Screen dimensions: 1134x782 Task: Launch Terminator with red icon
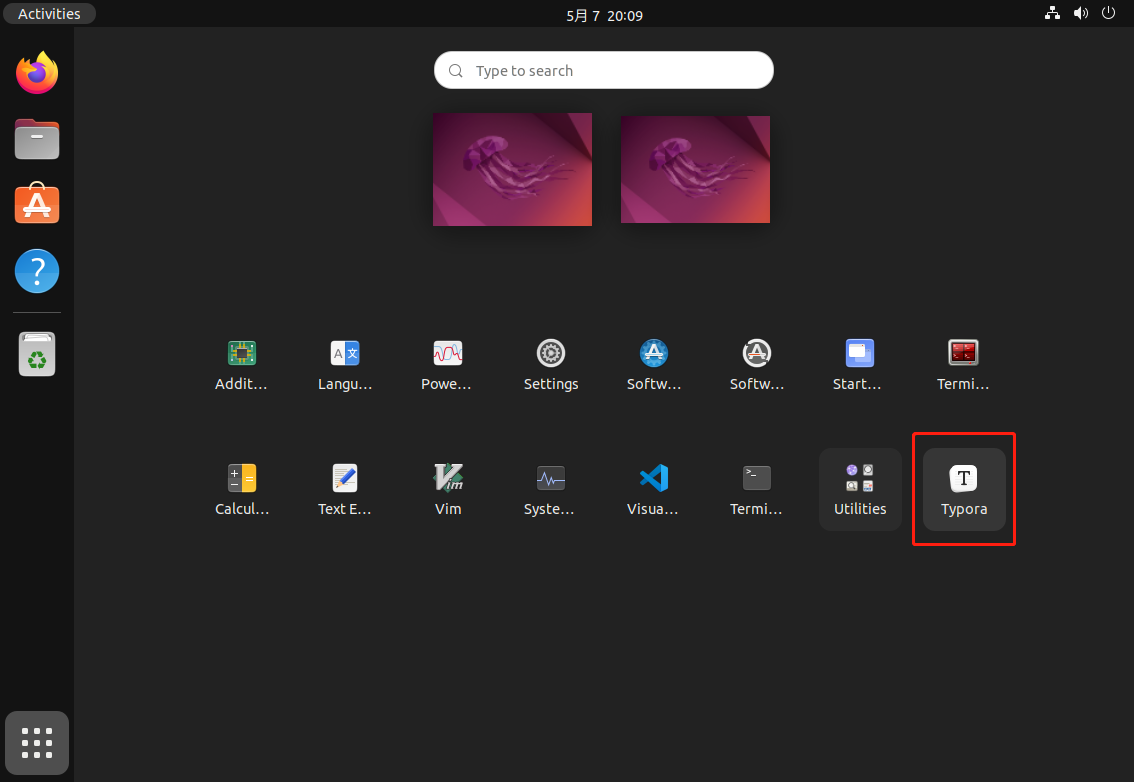click(x=963, y=364)
